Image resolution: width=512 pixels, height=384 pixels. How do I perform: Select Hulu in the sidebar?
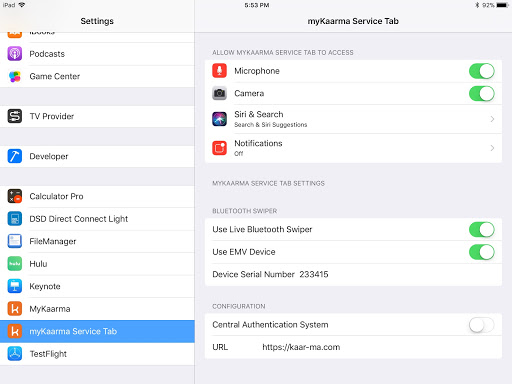[x=97, y=264]
